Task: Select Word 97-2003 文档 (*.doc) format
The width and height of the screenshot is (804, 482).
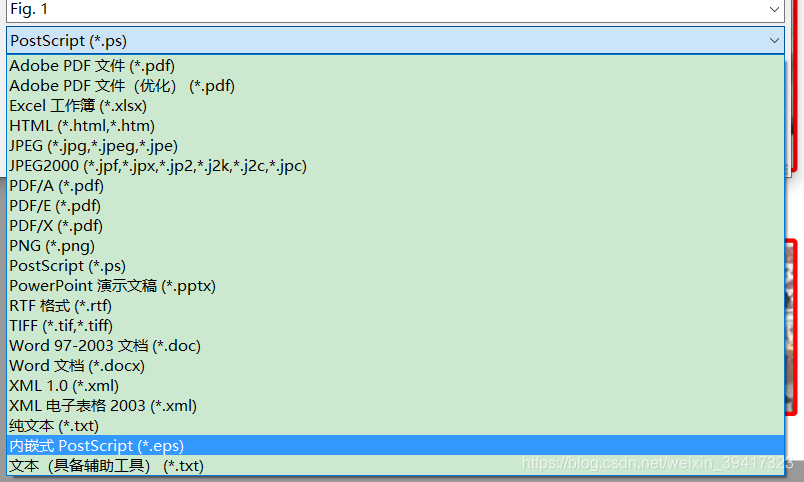Action: 395,346
